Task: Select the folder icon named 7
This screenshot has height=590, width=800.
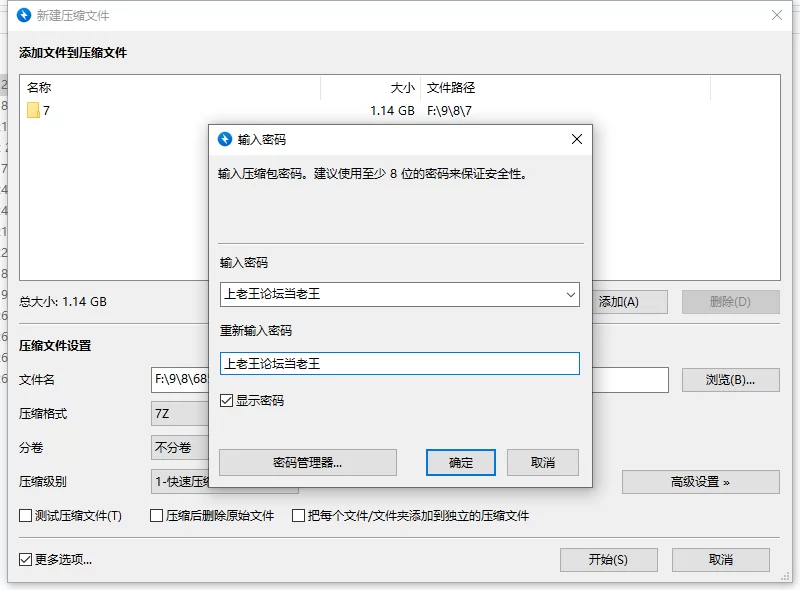Action: click(33, 111)
